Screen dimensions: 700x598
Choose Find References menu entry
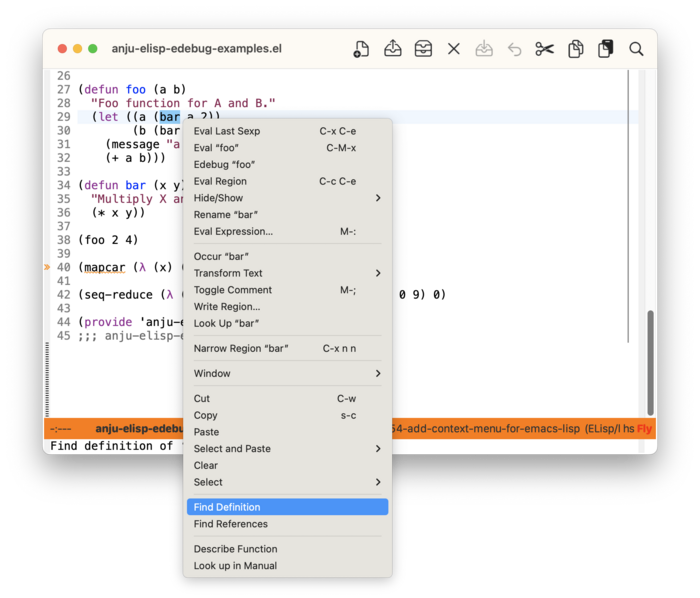coord(287,524)
